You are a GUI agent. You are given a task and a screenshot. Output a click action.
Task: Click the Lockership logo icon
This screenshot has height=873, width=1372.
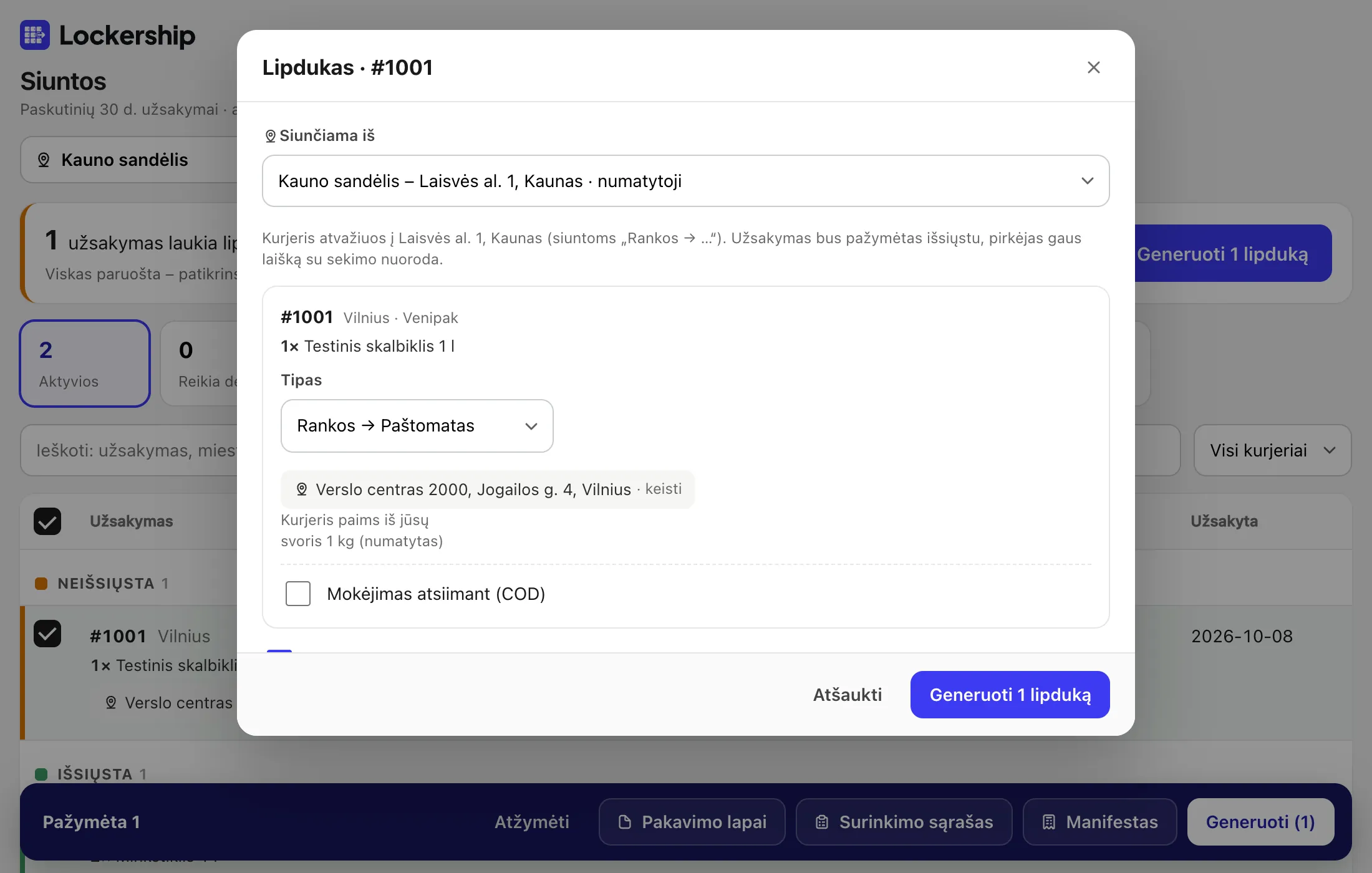pos(35,35)
